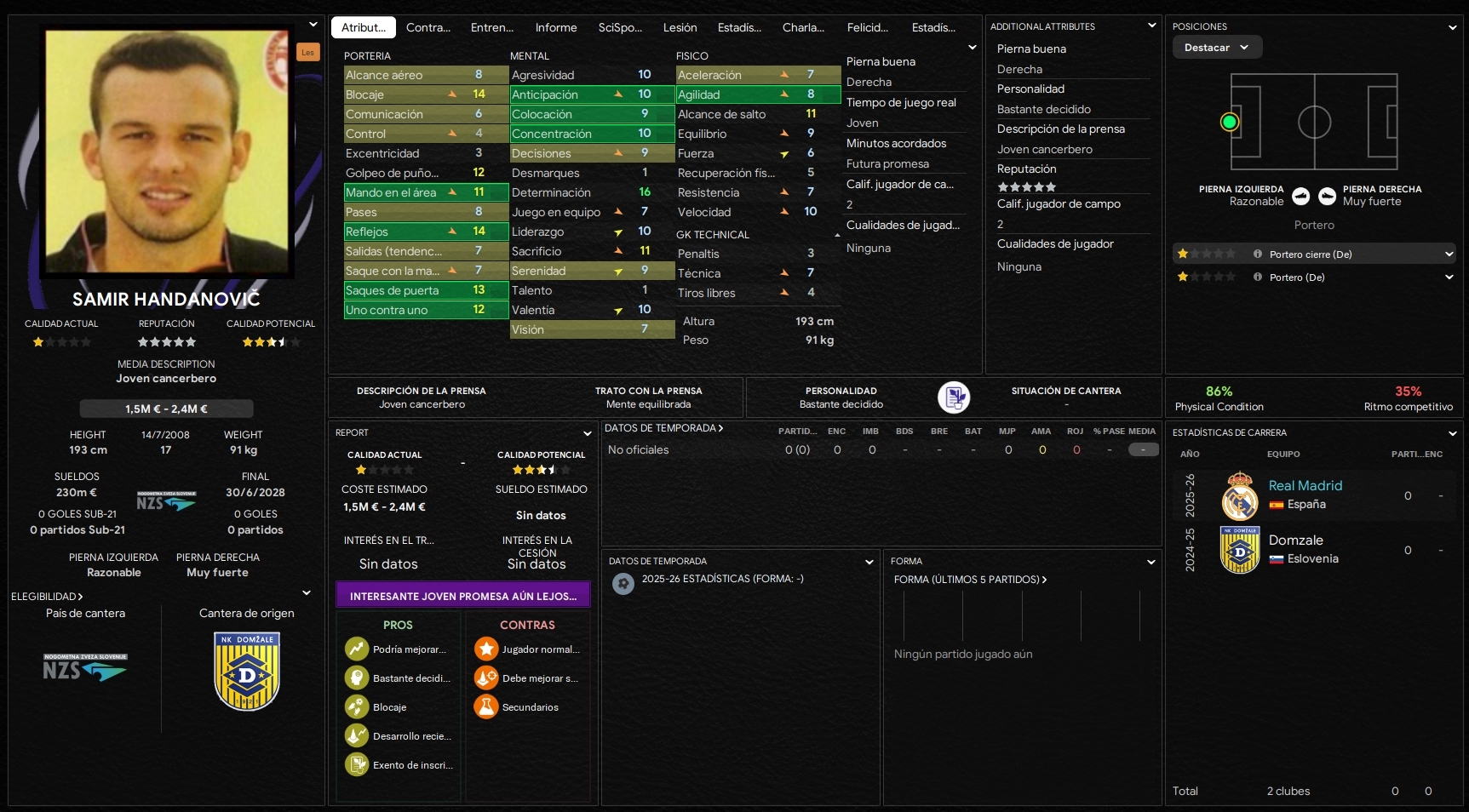Click the NK Domžale crest under Cantera de origen

247,672
